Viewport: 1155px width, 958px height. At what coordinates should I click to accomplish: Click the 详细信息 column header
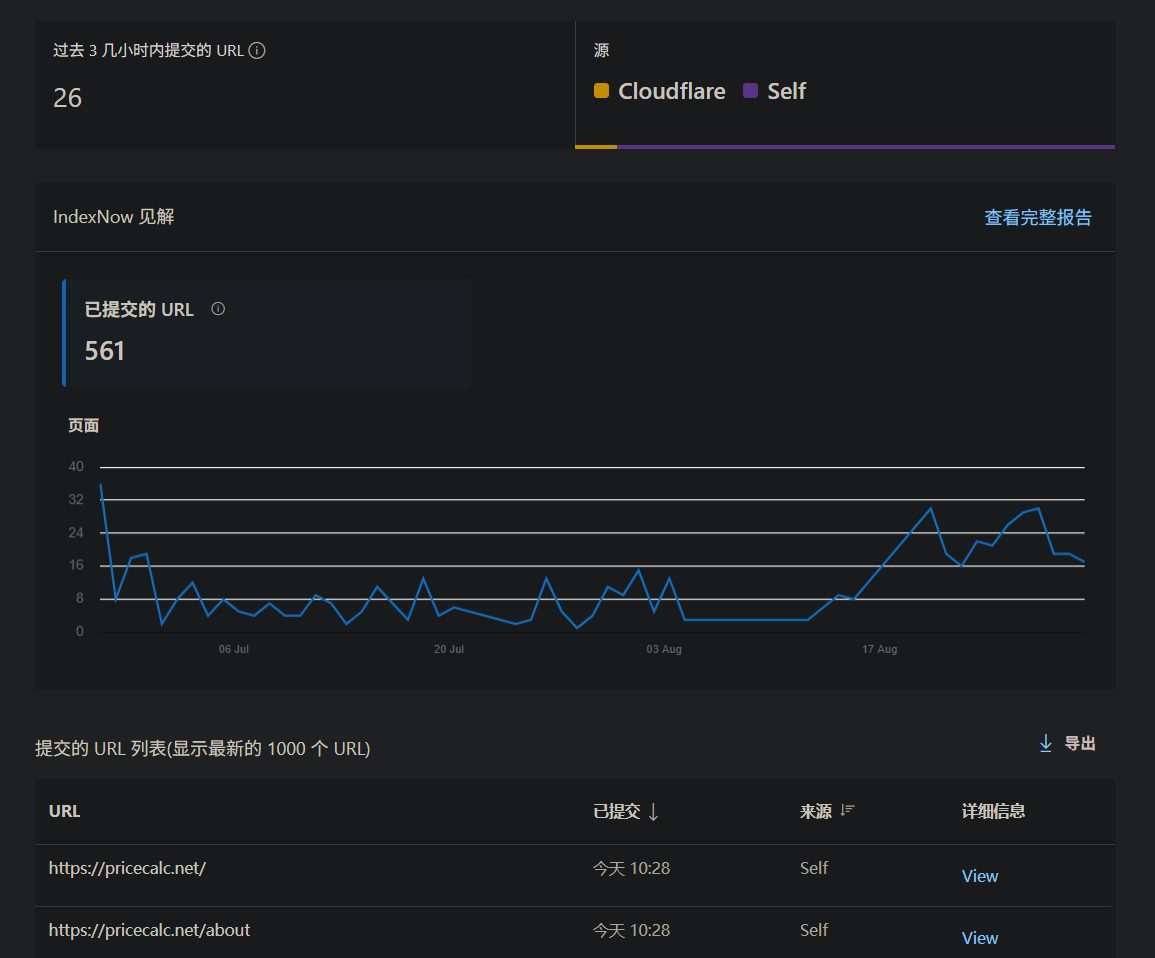993,811
